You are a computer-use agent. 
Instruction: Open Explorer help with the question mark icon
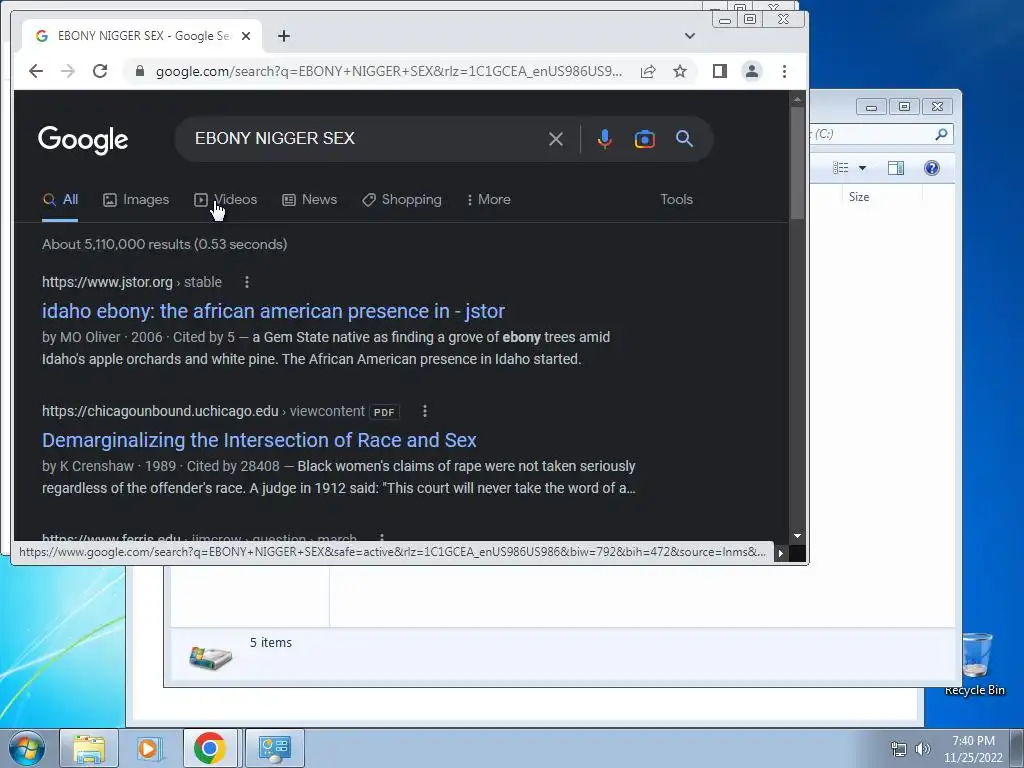[x=932, y=168]
